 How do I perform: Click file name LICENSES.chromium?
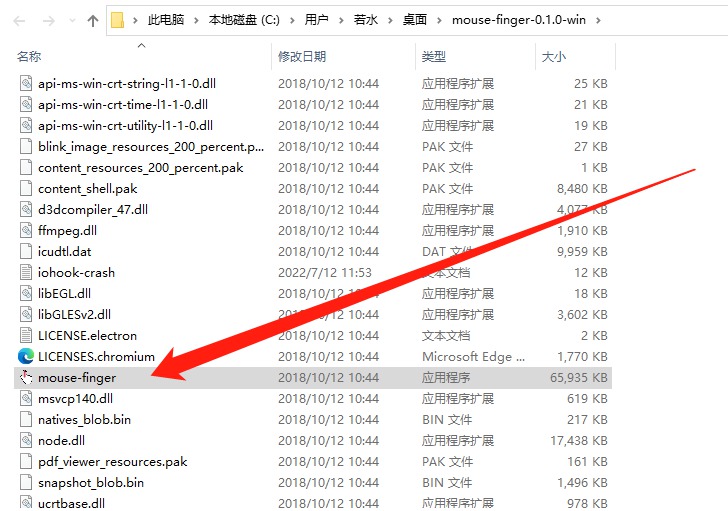click(97, 356)
